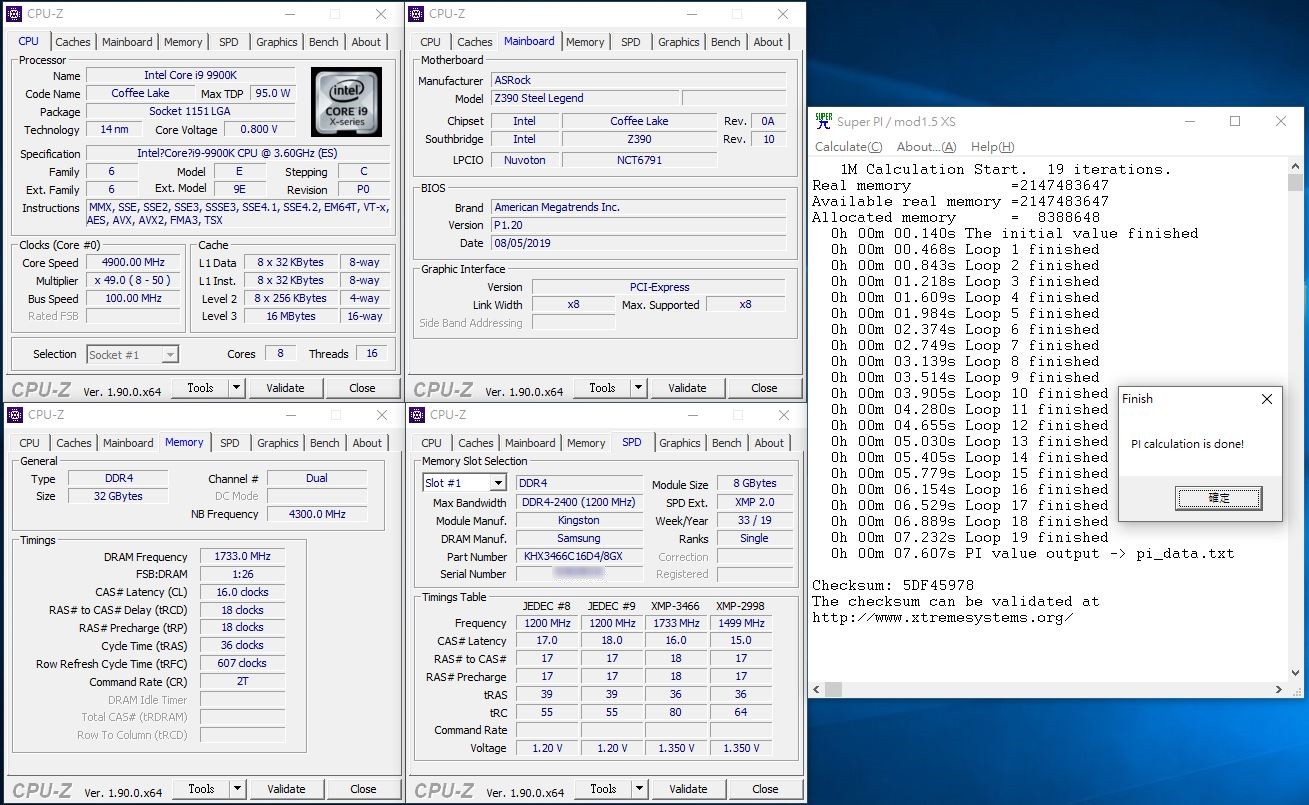1309x805 pixels.
Task: Click the Row Refresh Cycle Time '607 clocks'
Action: pos(242,663)
